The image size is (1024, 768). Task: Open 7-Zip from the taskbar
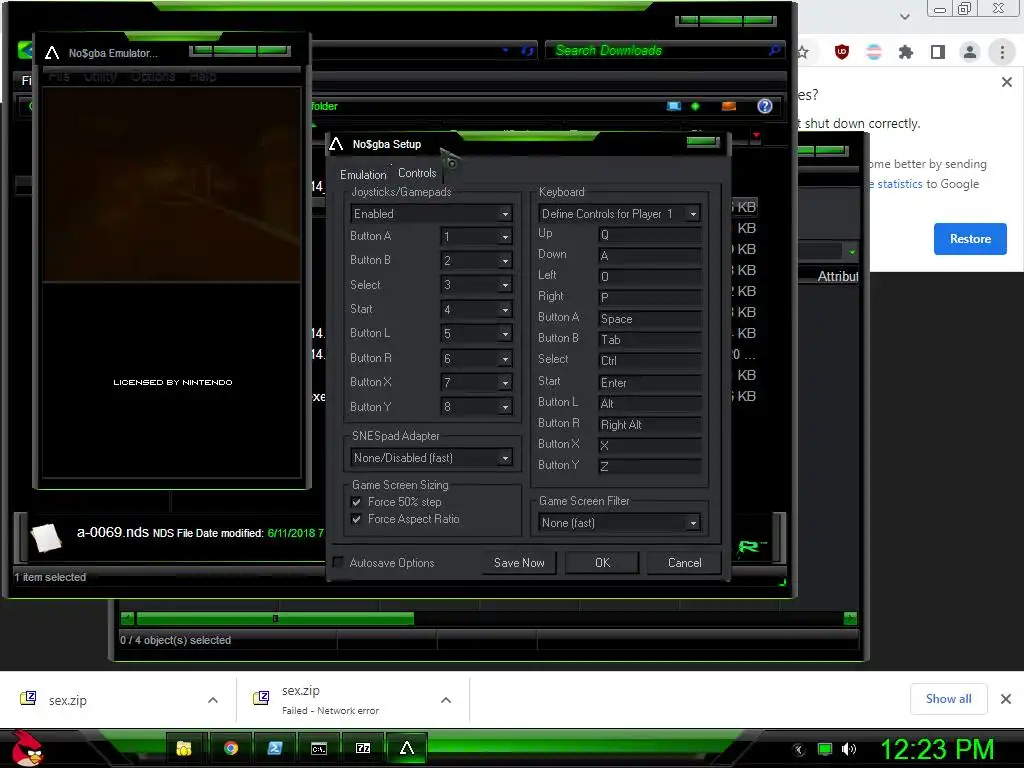point(362,748)
